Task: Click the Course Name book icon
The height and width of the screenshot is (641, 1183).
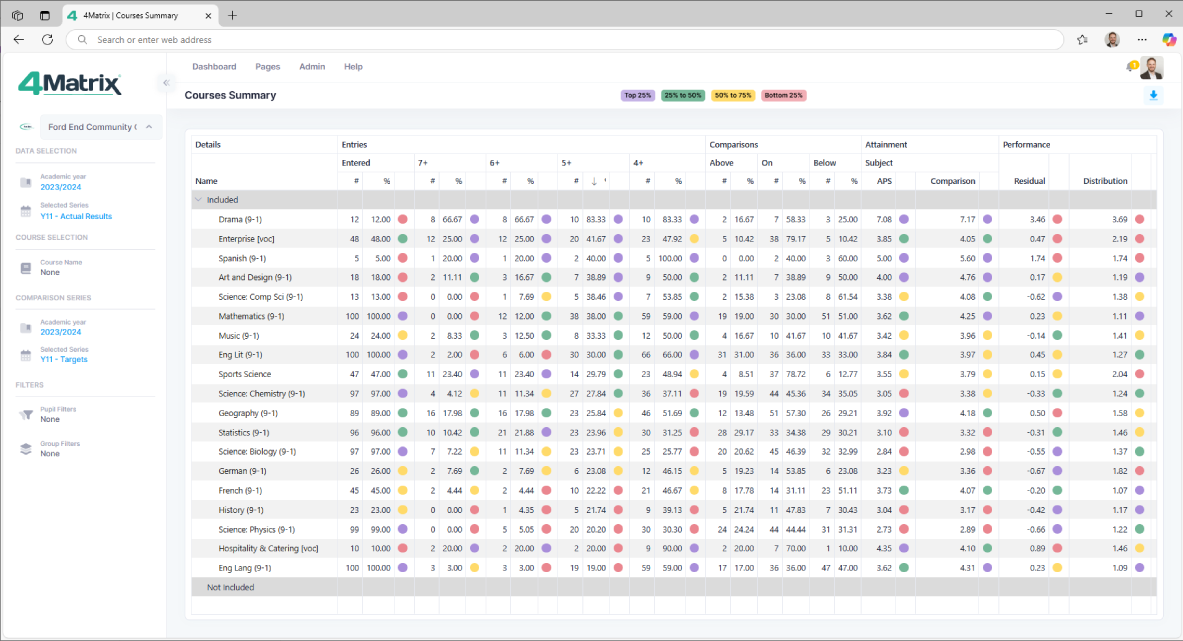Action: point(26,268)
